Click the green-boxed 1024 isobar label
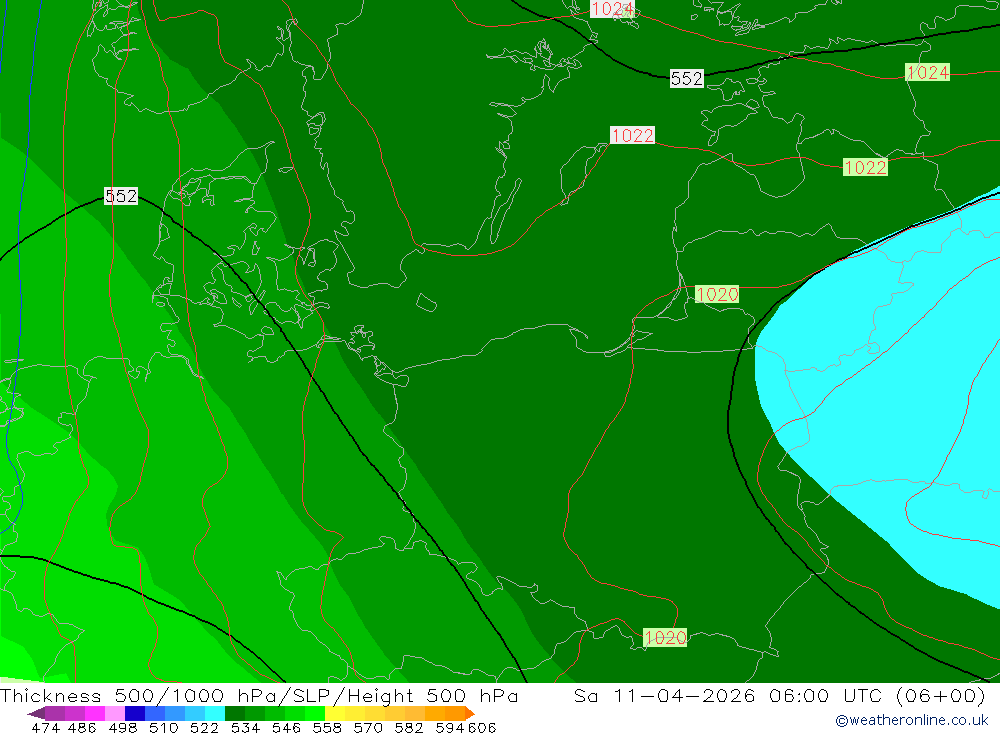The width and height of the screenshot is (1000, 733). (x=928, y=72)
